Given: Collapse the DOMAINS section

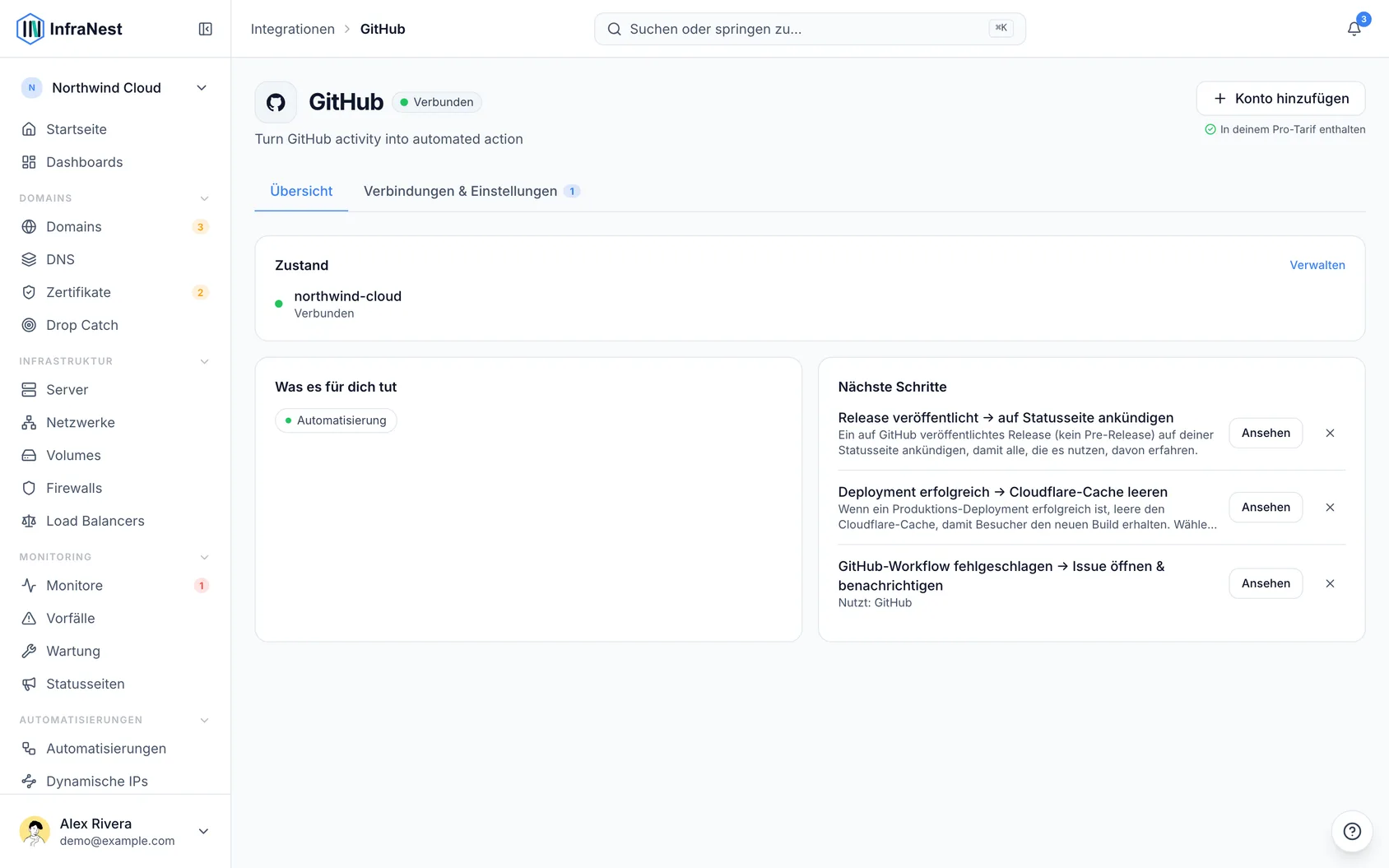Looking at the screenshot, I should click(x=205, y=198).
